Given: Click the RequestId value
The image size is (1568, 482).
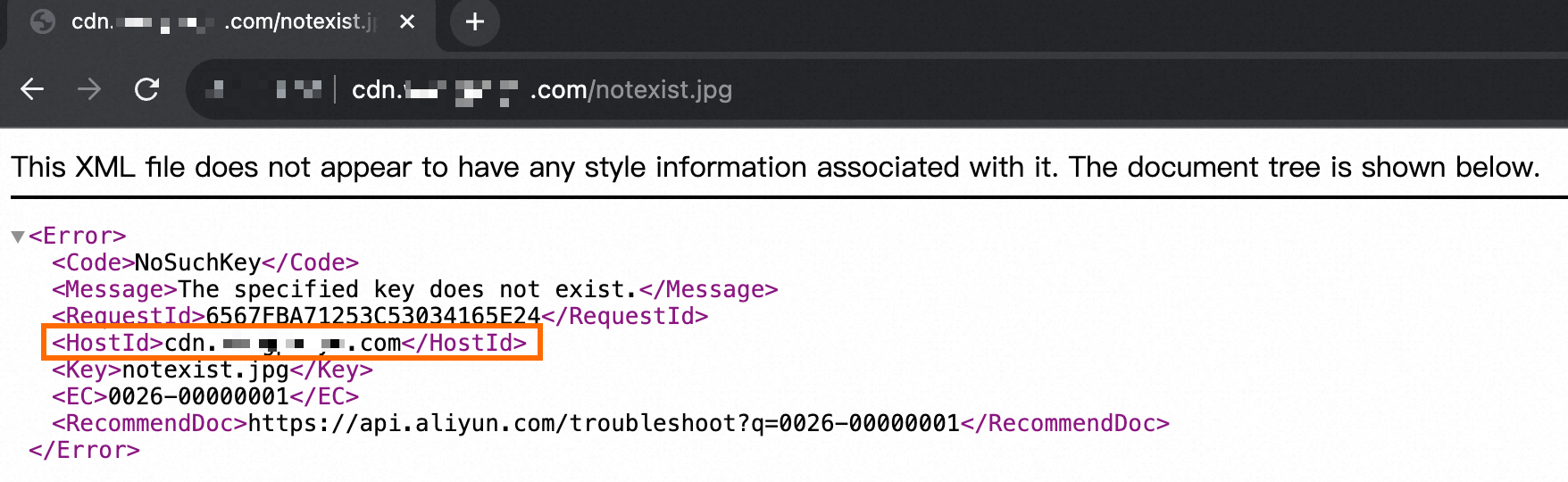Looking at the screenshot, I should point(372,316).
